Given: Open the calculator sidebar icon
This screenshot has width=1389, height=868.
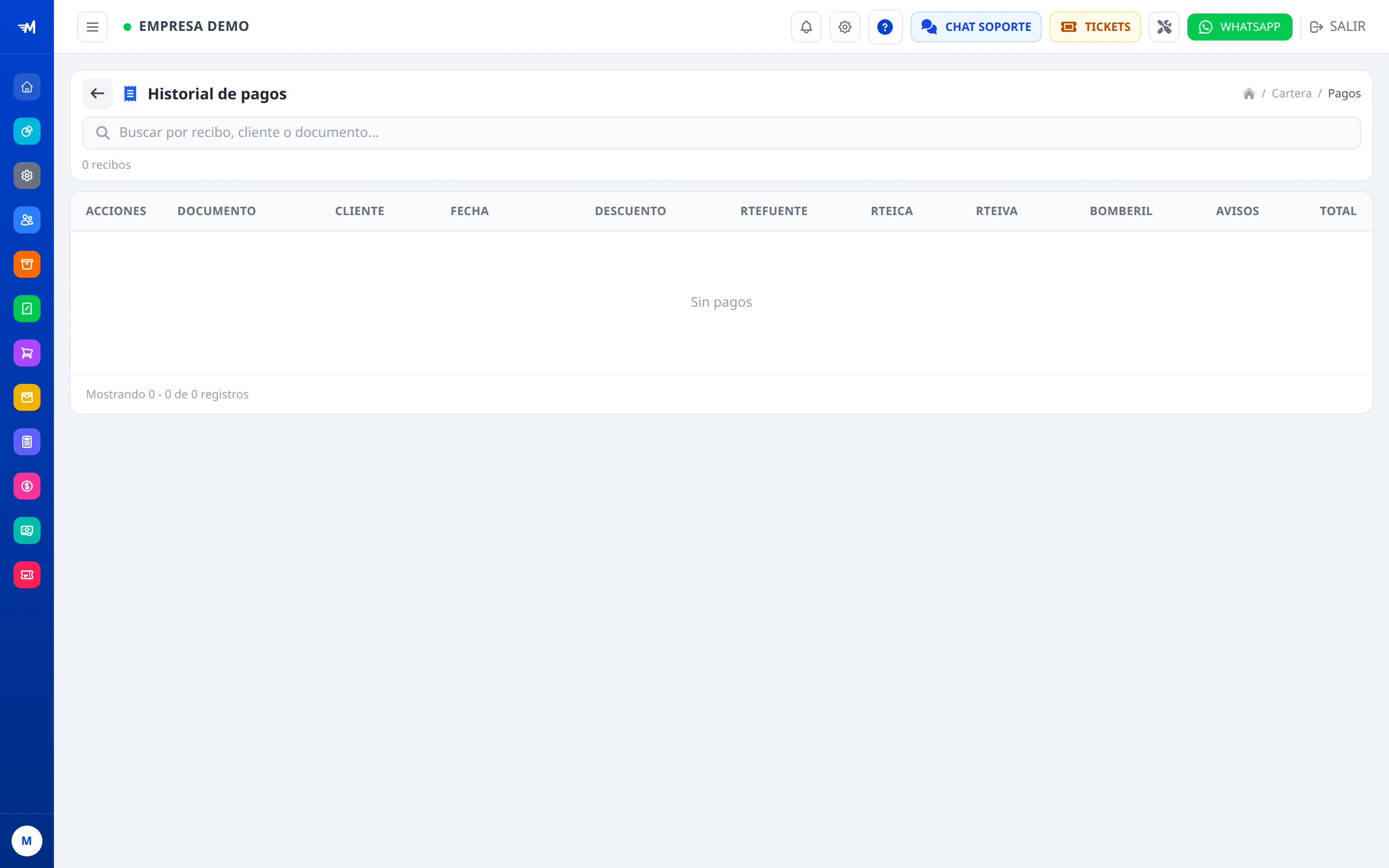Looking at the screenshot, I should click(x=27, y=442).
